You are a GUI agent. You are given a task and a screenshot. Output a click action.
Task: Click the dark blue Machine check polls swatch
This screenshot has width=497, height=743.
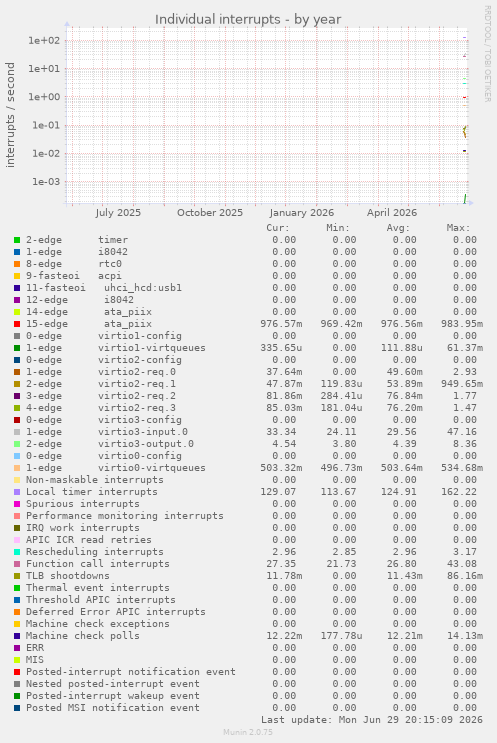click(x=17, y=636)
